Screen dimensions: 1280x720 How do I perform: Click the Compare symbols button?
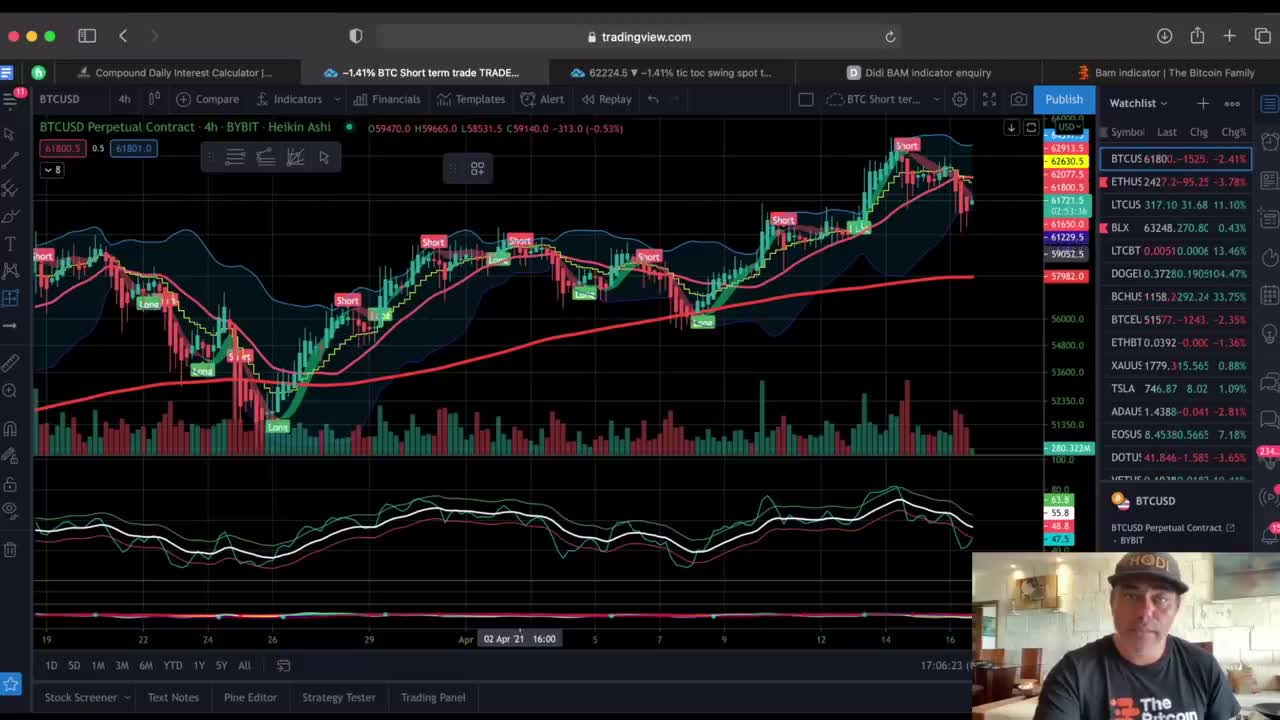[x=208, y=99]
